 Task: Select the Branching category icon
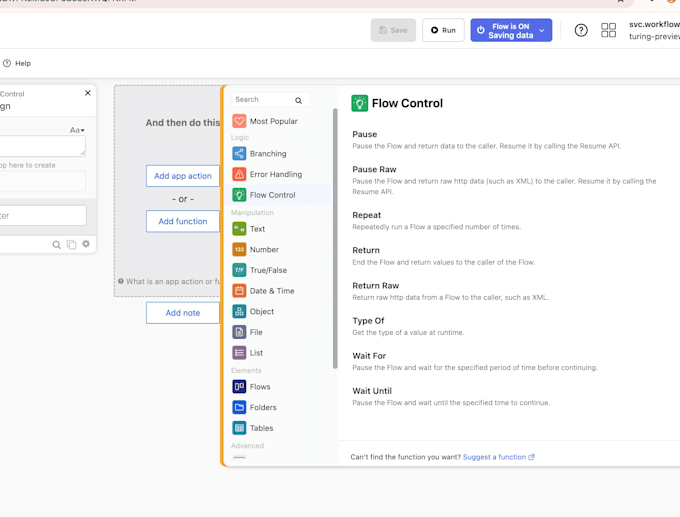point(239,154)
